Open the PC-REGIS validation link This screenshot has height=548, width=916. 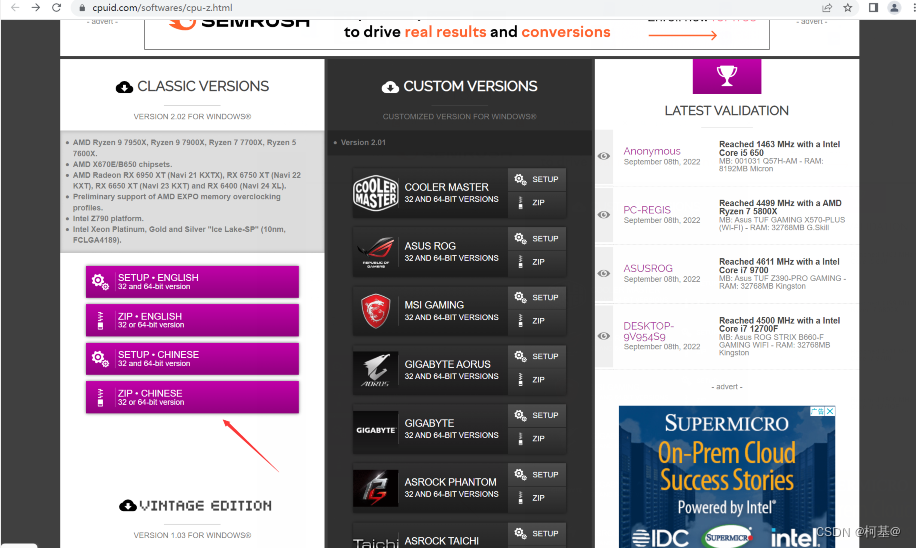pyautogui.click(x=647, y=210)
